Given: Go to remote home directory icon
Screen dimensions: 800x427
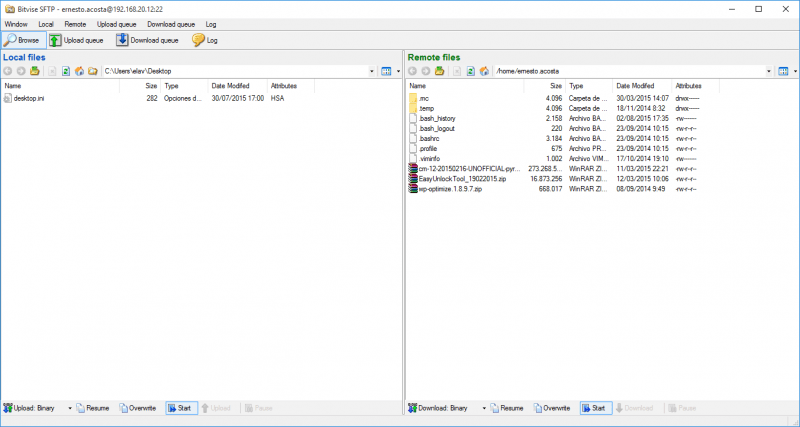Looking at the screenshot, I should [483, 72].
